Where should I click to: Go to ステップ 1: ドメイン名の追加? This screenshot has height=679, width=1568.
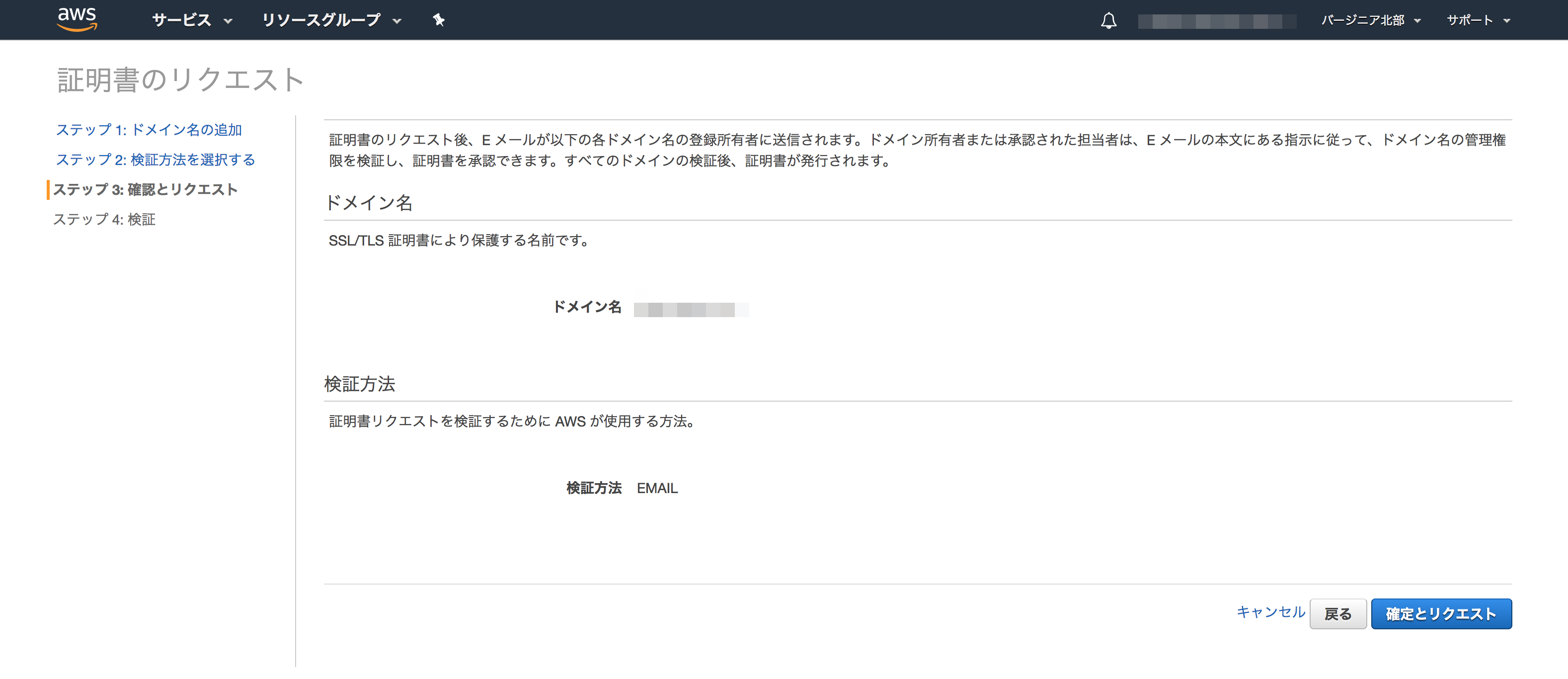pyautogui.click(x=149, y=130)
